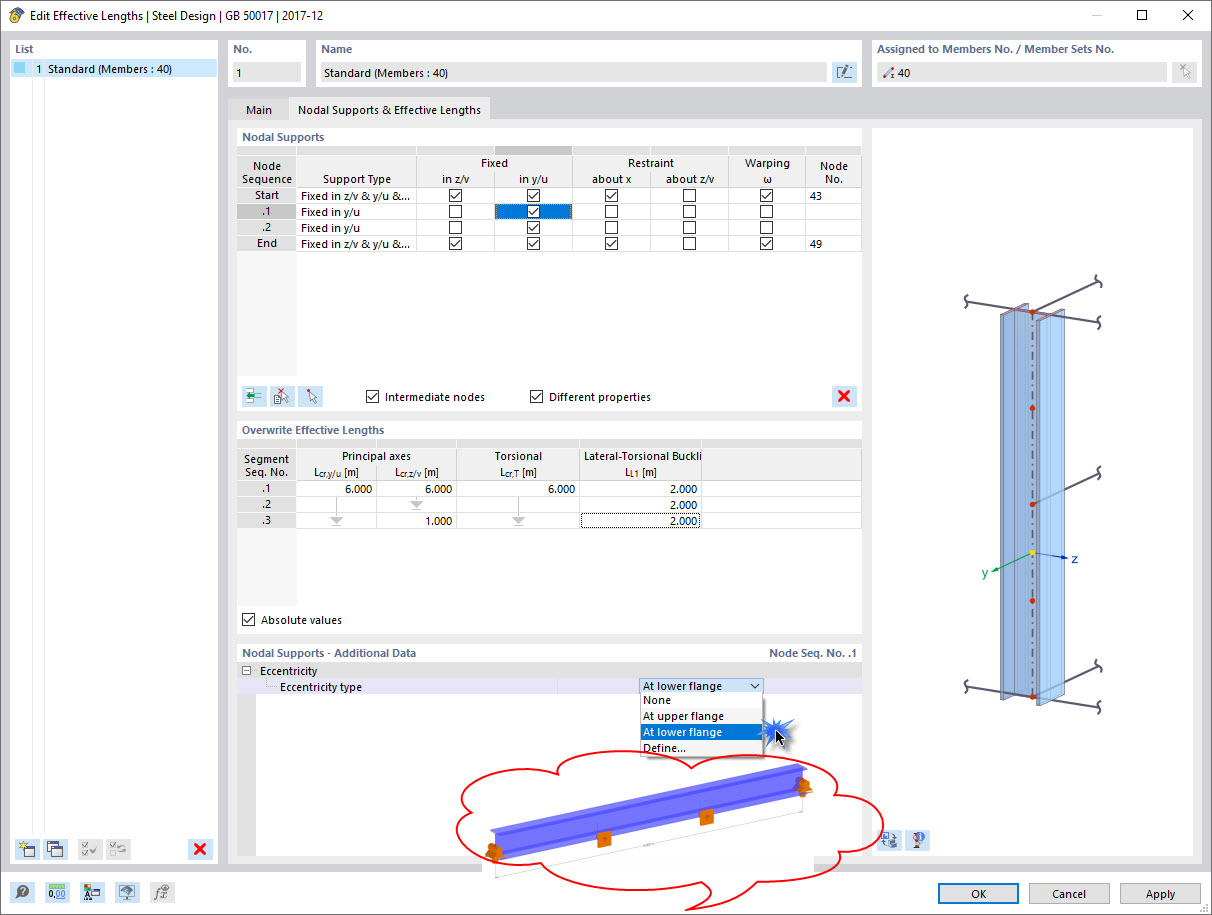The image size is (1212, 915).
Task: Click .2 row support type Fixed in y/u
Action: [356, 228]
